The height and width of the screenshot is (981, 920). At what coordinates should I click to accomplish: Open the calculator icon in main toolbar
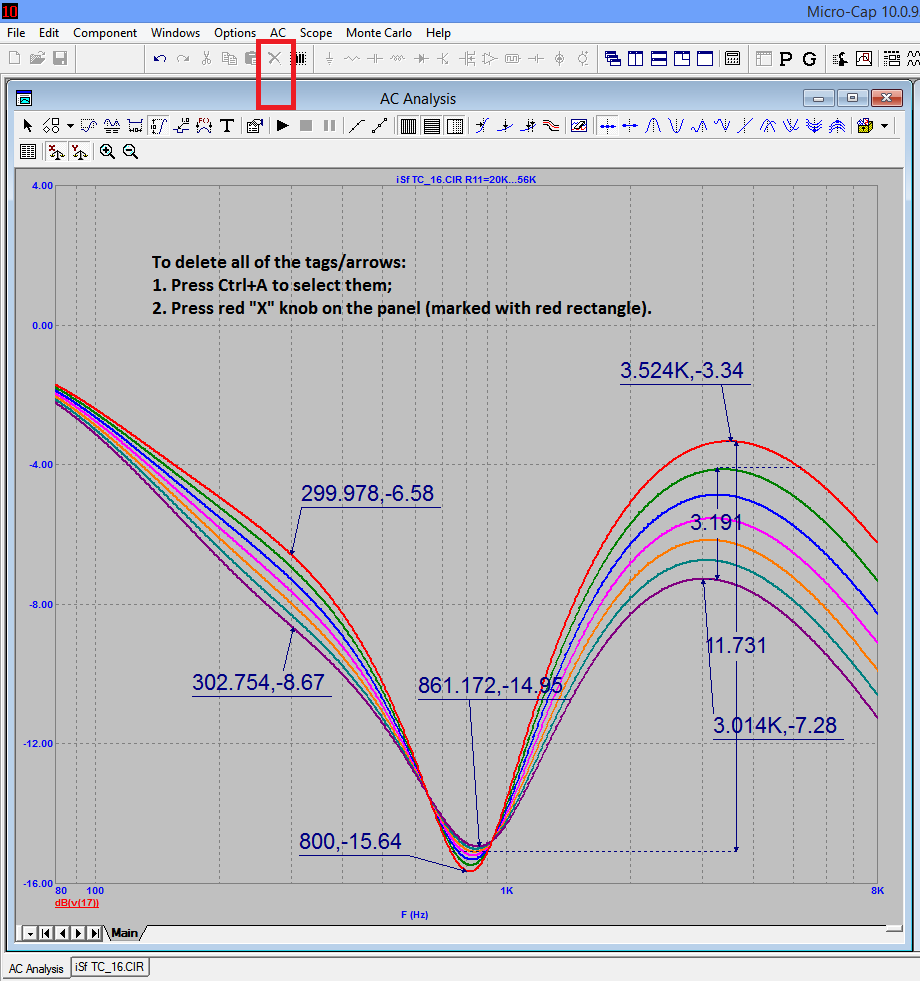point(732,59)
